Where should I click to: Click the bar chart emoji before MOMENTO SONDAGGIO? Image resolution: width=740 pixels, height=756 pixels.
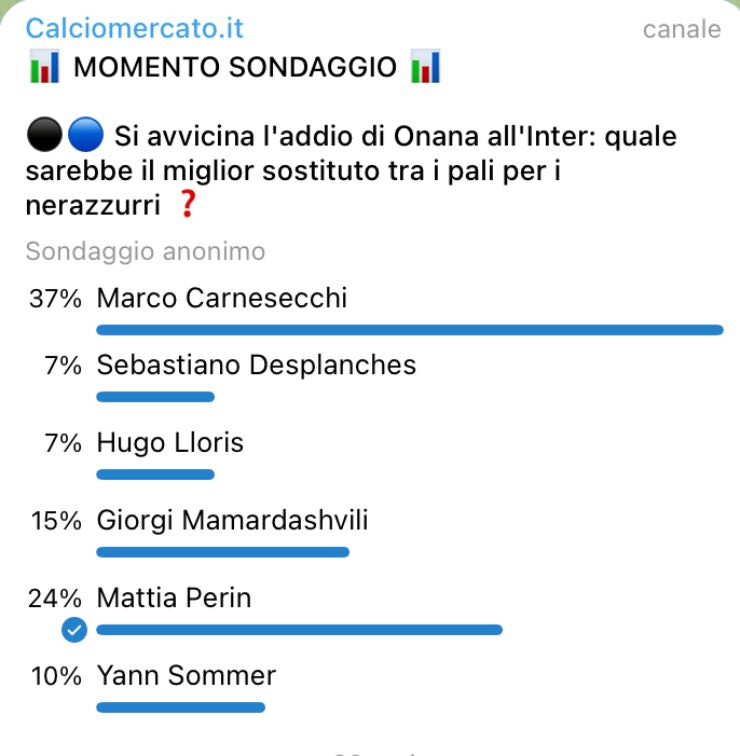point(44,69)
